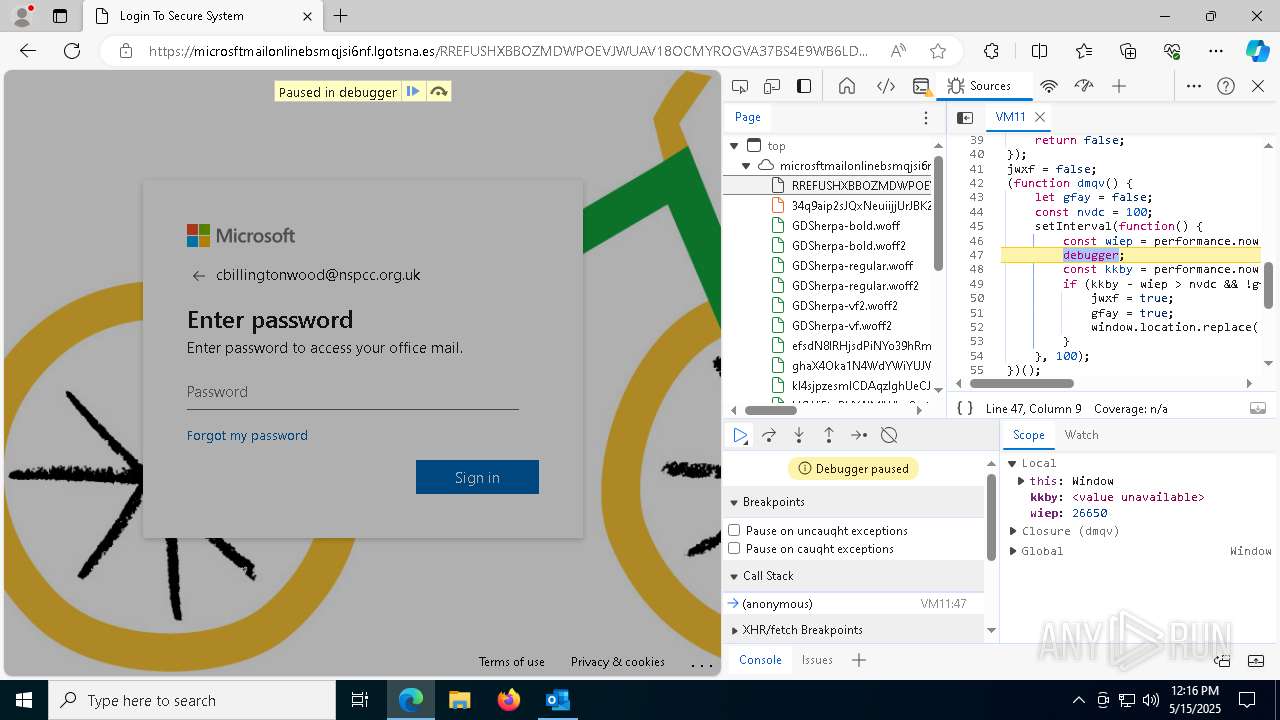The height and width of the screenshot is (720, 1280).
Task: Open the Console drawer tab
Action: coord(760,660)
